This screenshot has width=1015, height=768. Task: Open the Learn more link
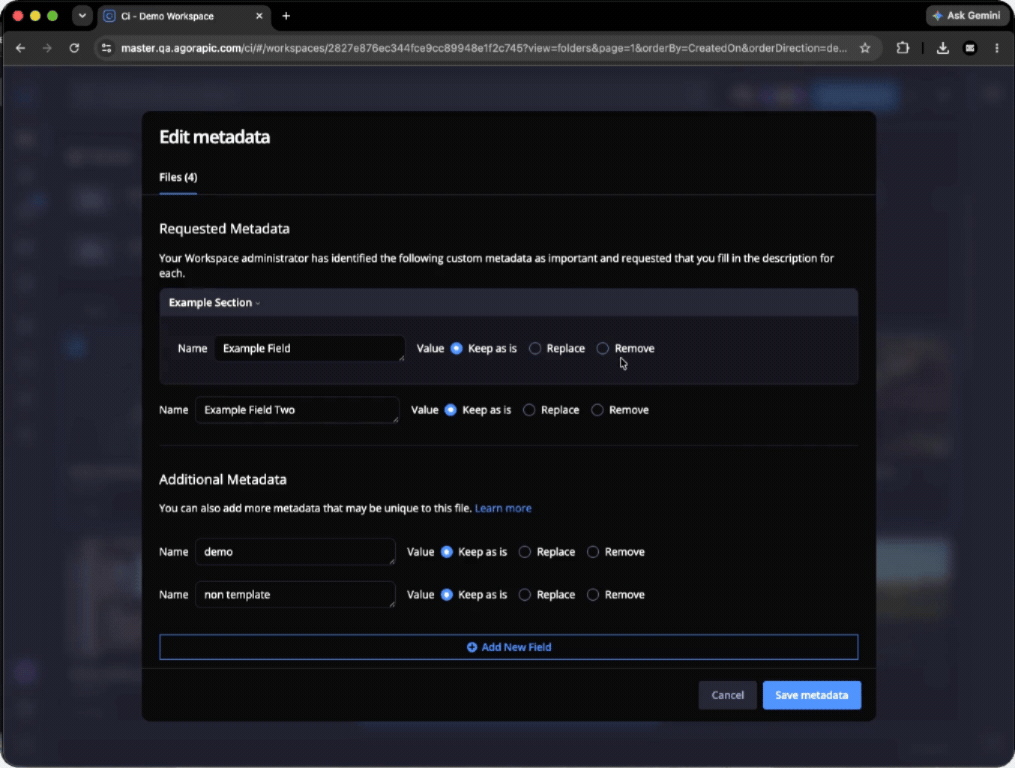(x=503, y=508)
